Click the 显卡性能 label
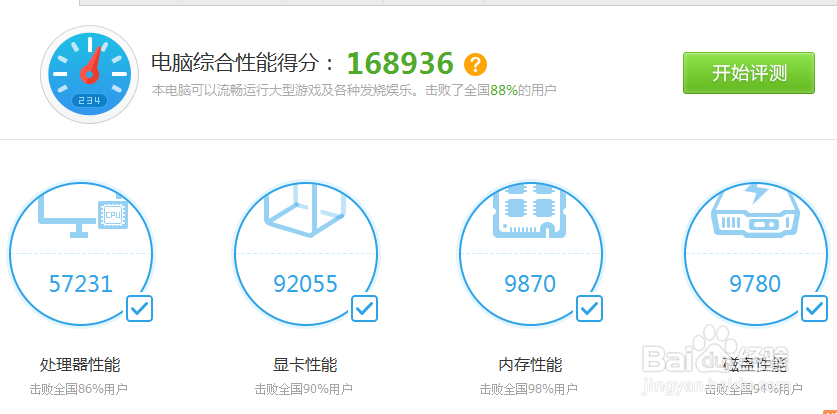The height and width of the screenshot is (414, 837). pos(305,365)
